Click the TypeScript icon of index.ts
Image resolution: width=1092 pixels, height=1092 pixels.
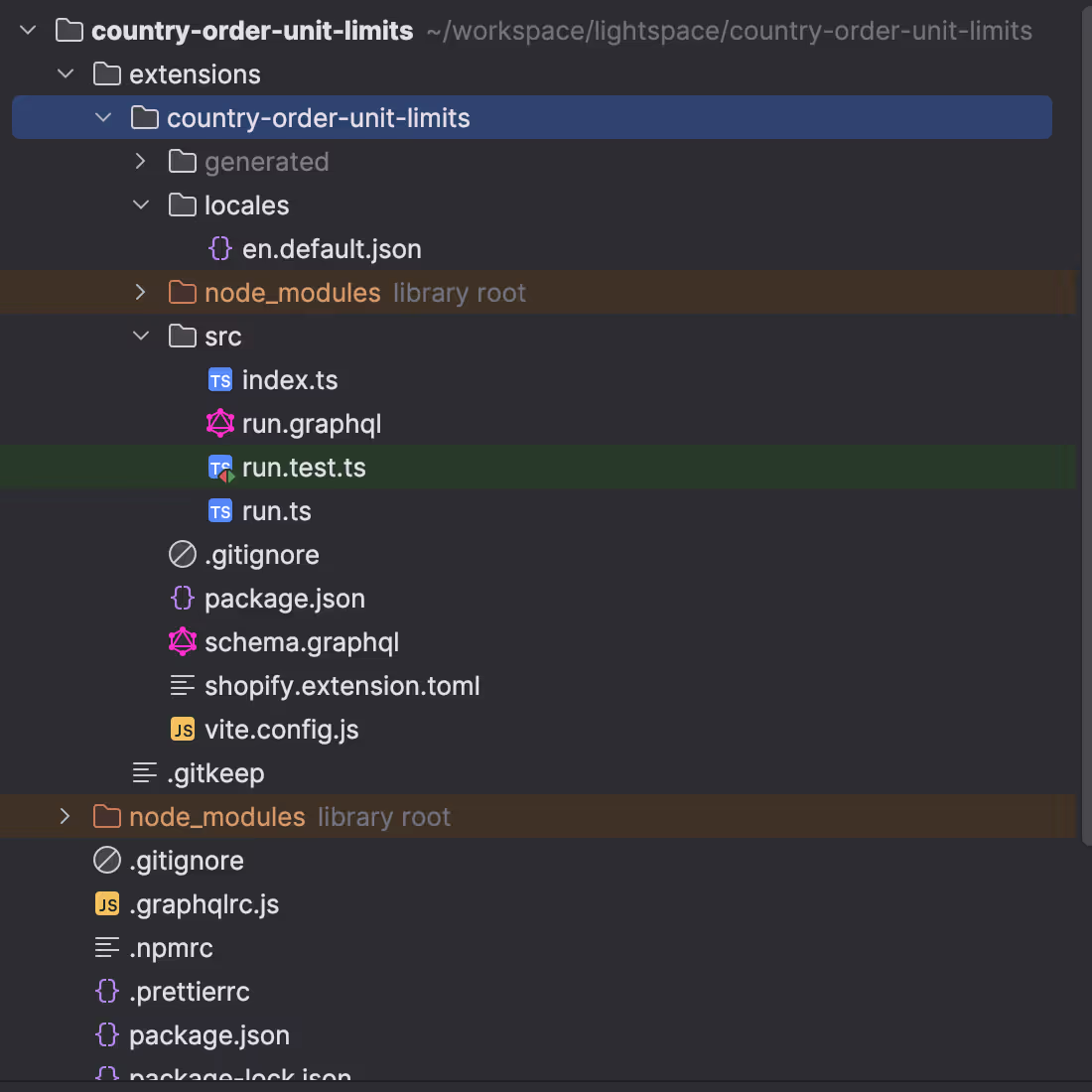[220, 380]
